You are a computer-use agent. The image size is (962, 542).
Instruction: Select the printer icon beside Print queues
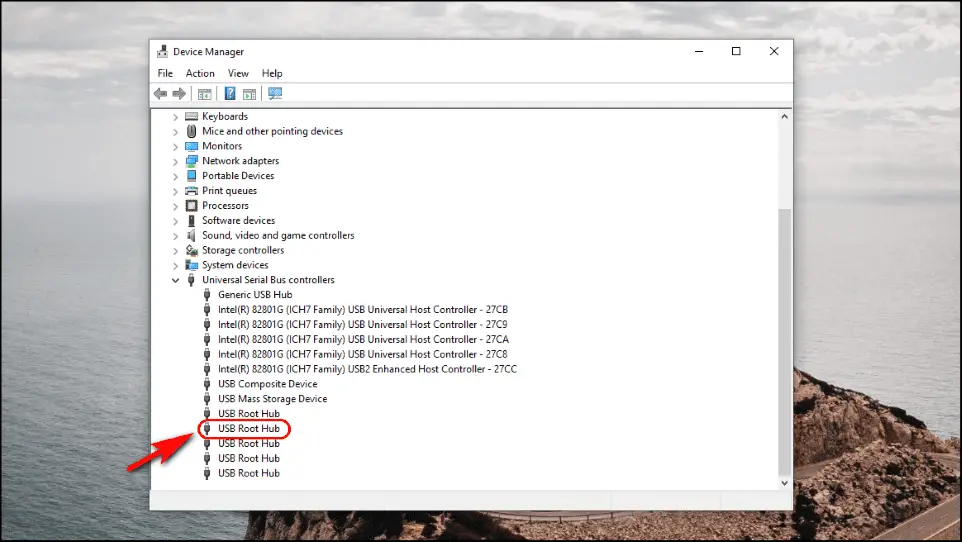pyautogui.click(x=191, y=191)
